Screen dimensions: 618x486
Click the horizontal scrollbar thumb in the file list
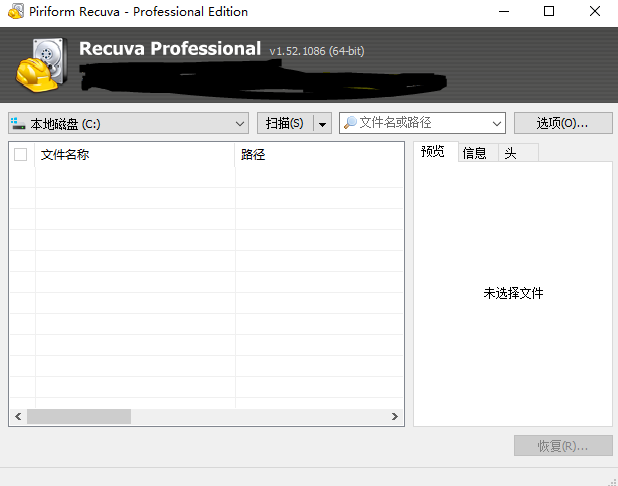(78, 417)
